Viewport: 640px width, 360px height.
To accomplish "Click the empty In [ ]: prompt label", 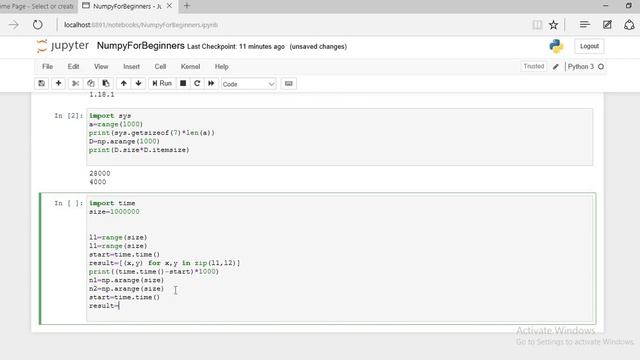I will click(69, 203).
